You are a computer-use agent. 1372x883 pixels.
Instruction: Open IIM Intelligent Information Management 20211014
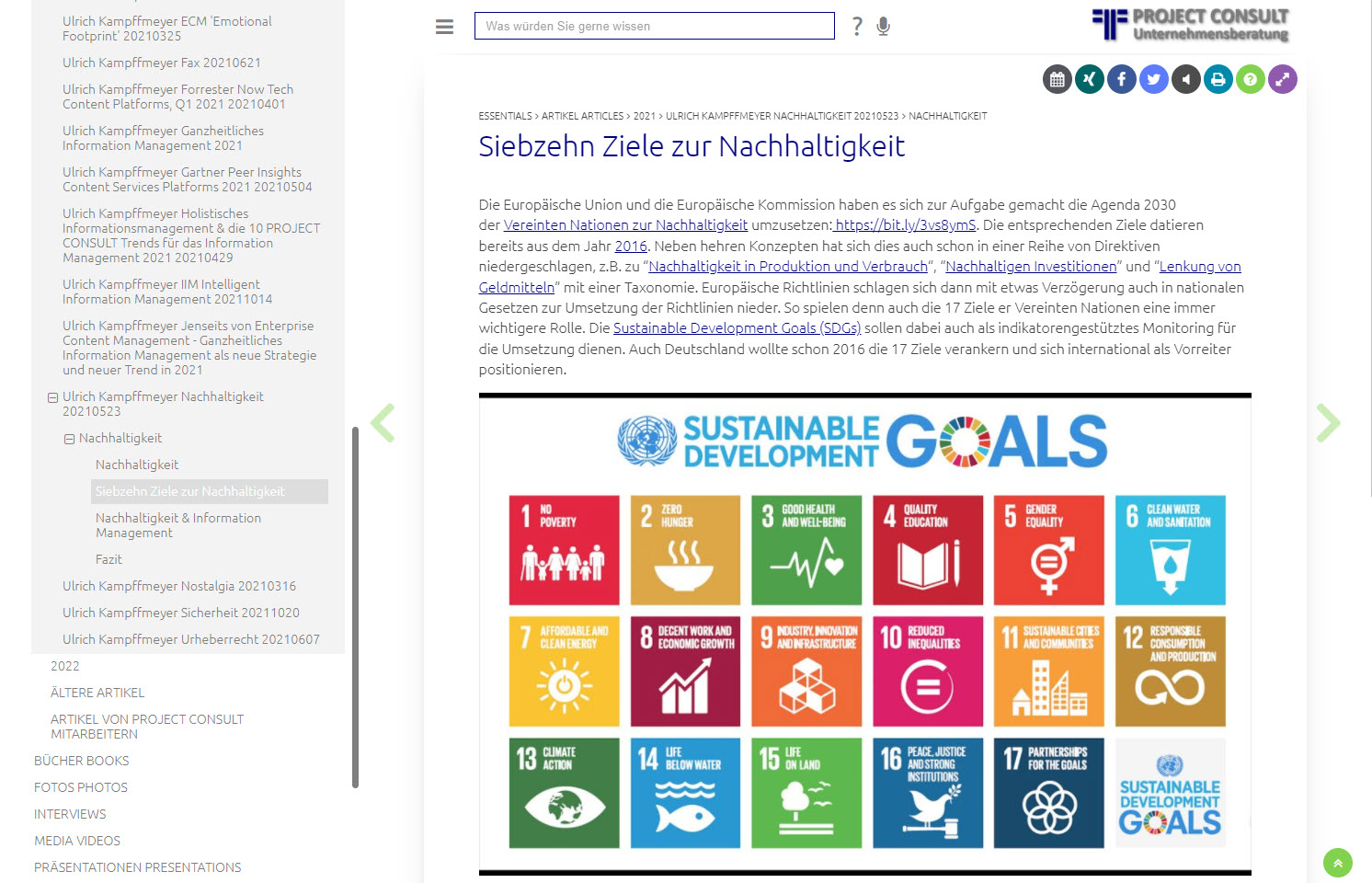[x=167, y=292]
